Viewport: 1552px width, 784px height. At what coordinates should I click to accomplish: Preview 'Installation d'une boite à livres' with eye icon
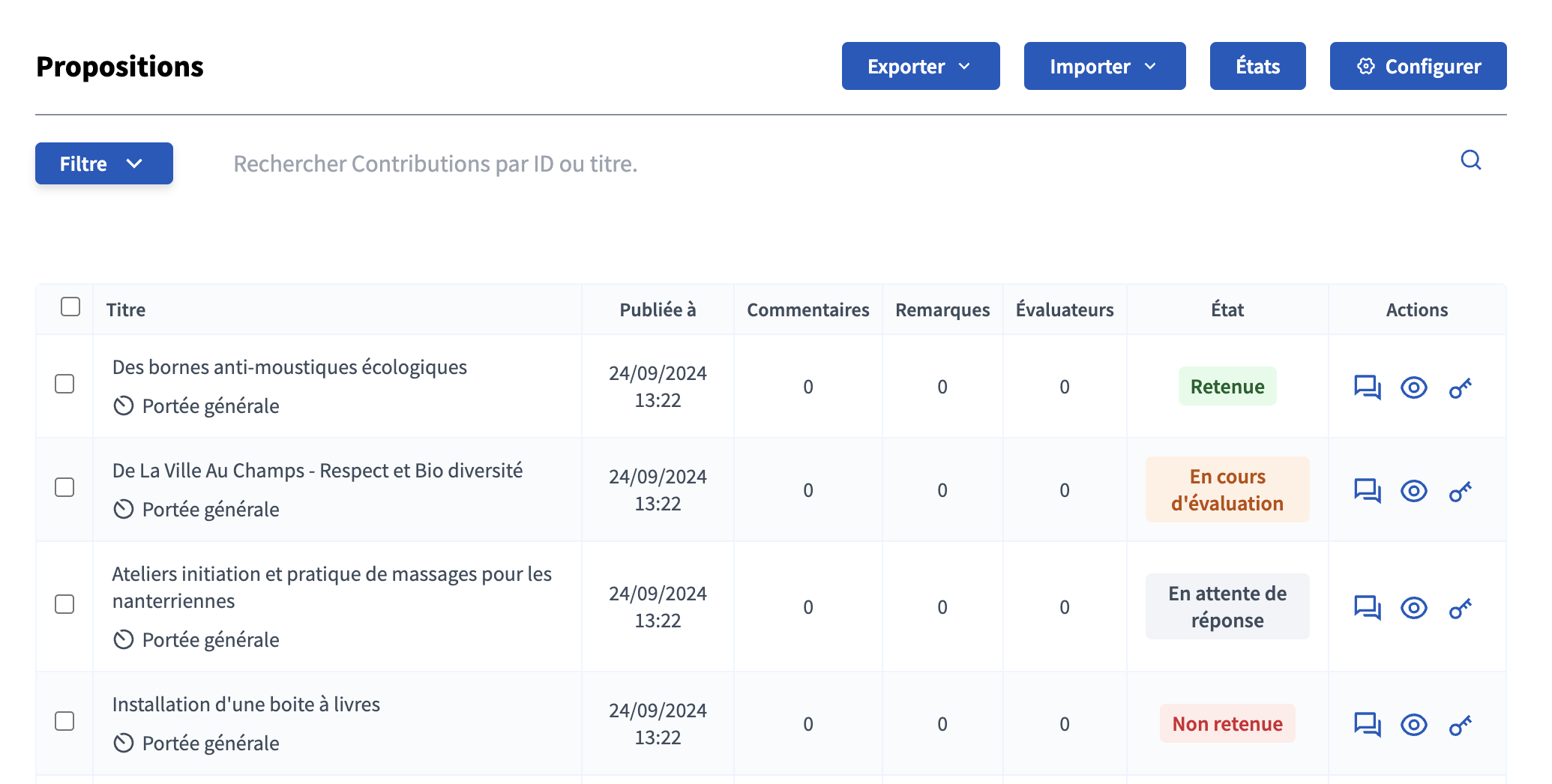[x=1414, y=725]
